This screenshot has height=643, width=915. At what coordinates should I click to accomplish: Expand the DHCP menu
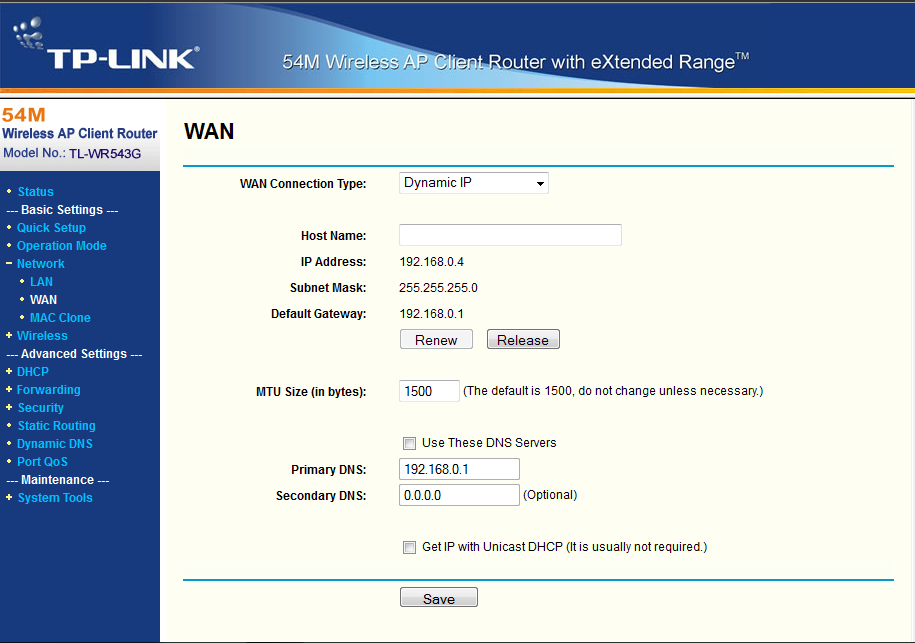click(x=33, y=372)
